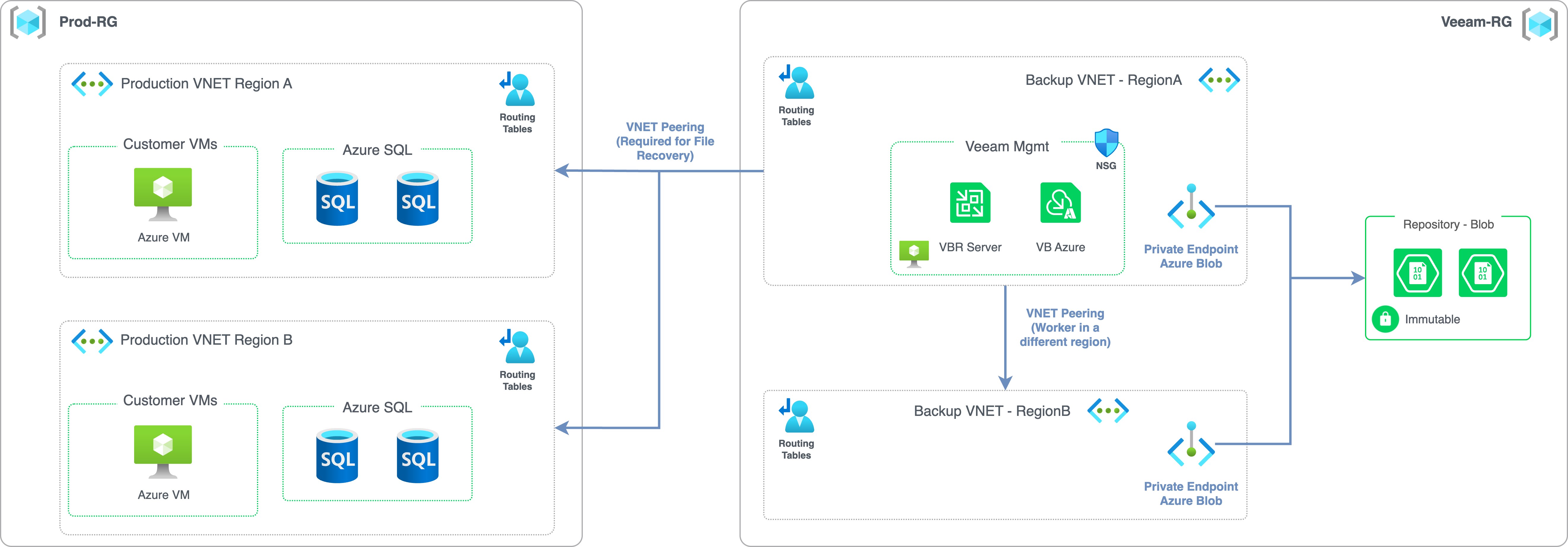Click 'Azure VM' label in Region A

[164, 237]
